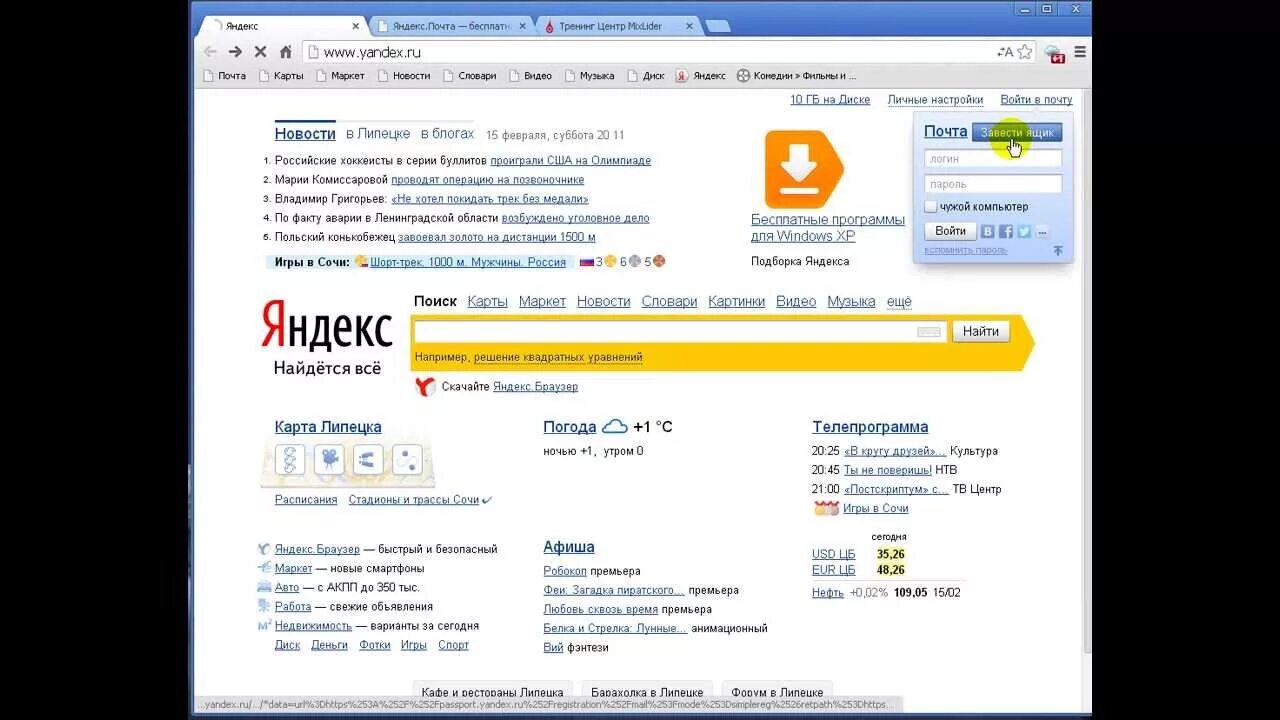Click the browser back arrow
This screenshot has height=720, width=1280.
click(x=210, y=52)
